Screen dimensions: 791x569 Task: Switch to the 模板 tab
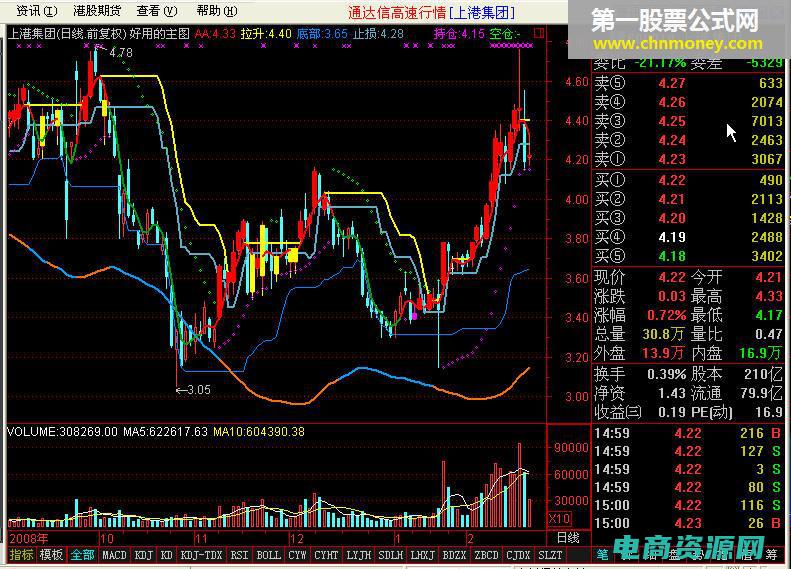[51, 555]
